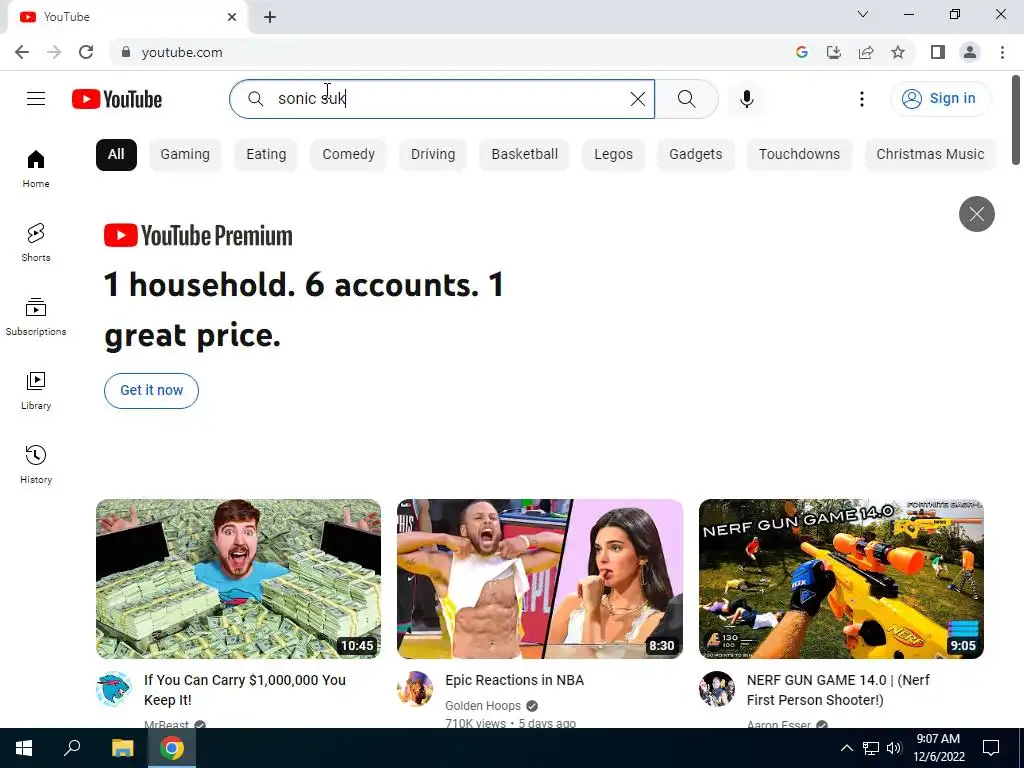Select the Eating filter chip
1024x768 pixels.
[266, 155]
